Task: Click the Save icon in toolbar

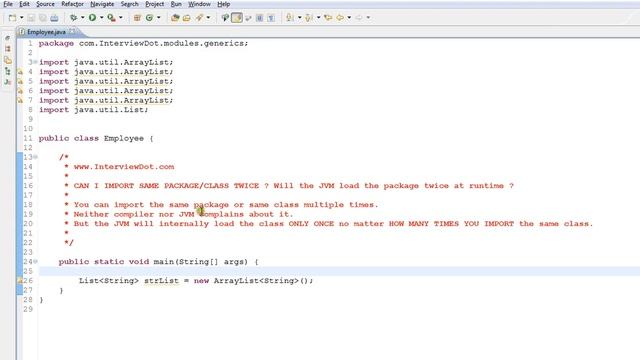Action: pos(31,18)
